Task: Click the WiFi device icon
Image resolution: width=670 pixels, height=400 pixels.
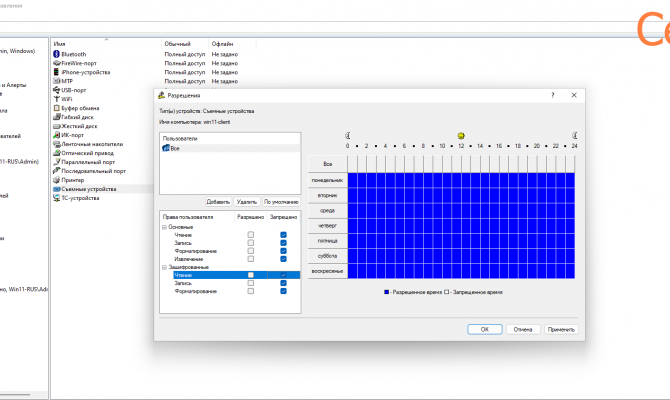Action: tap(56, 99)
